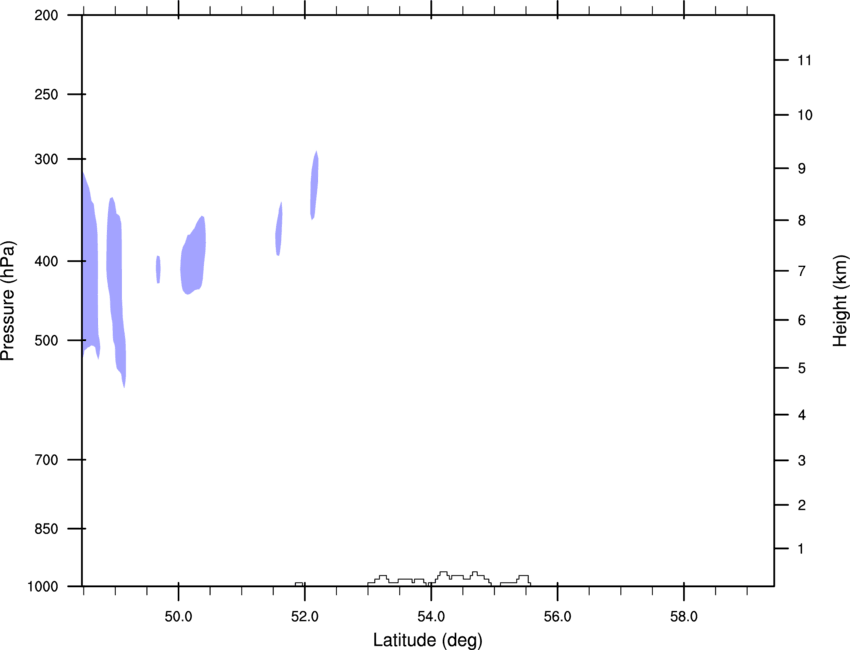Viewport: 850px width, 650px height.
Task: Click the 50.0 latitude tick label
Action: pyautogui.click(x=178, y=617)
